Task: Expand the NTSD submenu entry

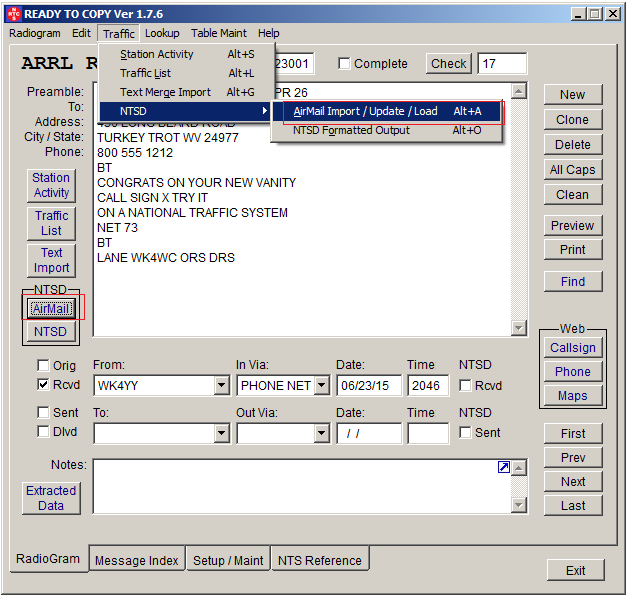Action: pos(185,111)
